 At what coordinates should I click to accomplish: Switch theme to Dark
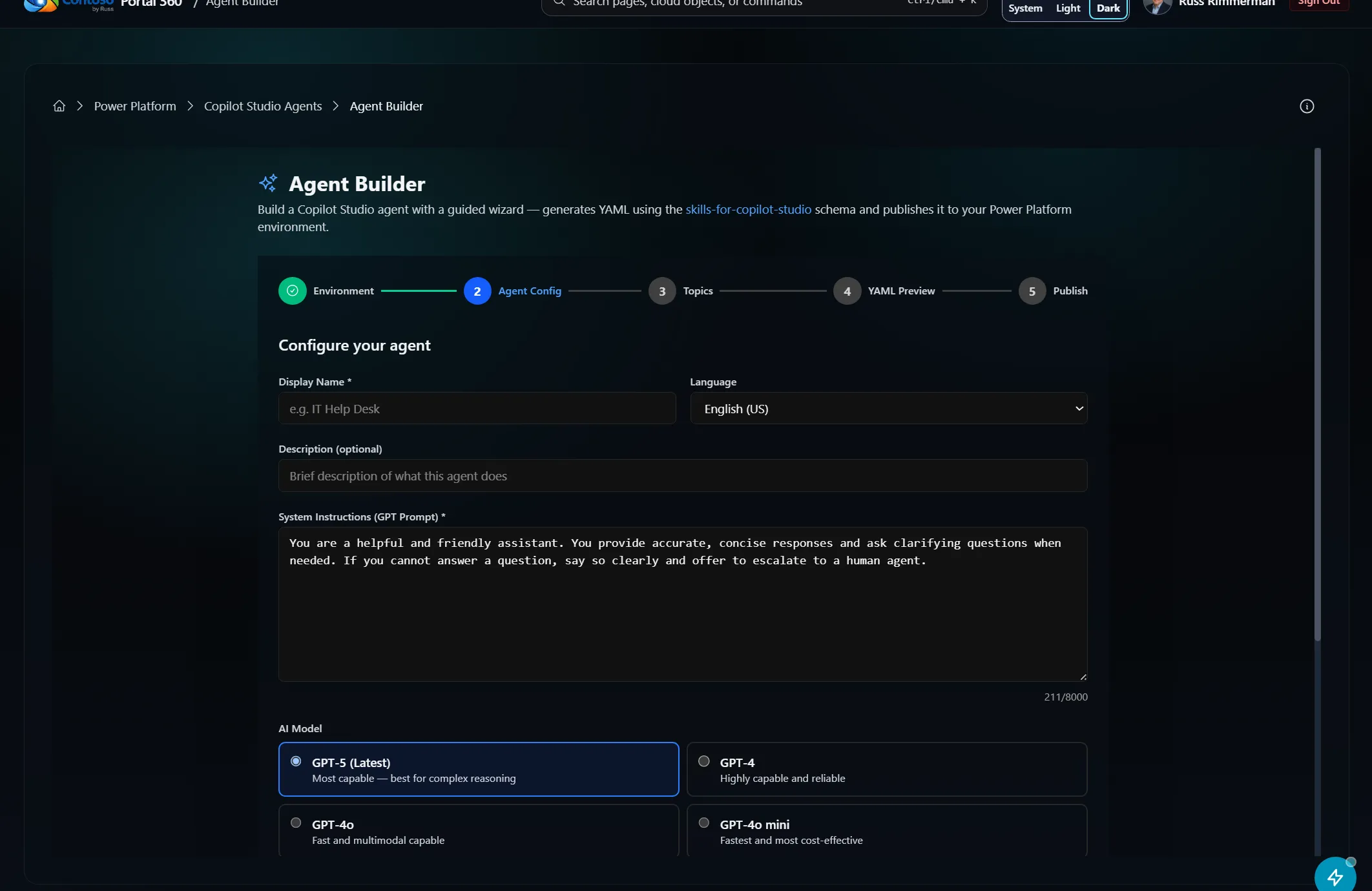click(x=1108, y=8)
